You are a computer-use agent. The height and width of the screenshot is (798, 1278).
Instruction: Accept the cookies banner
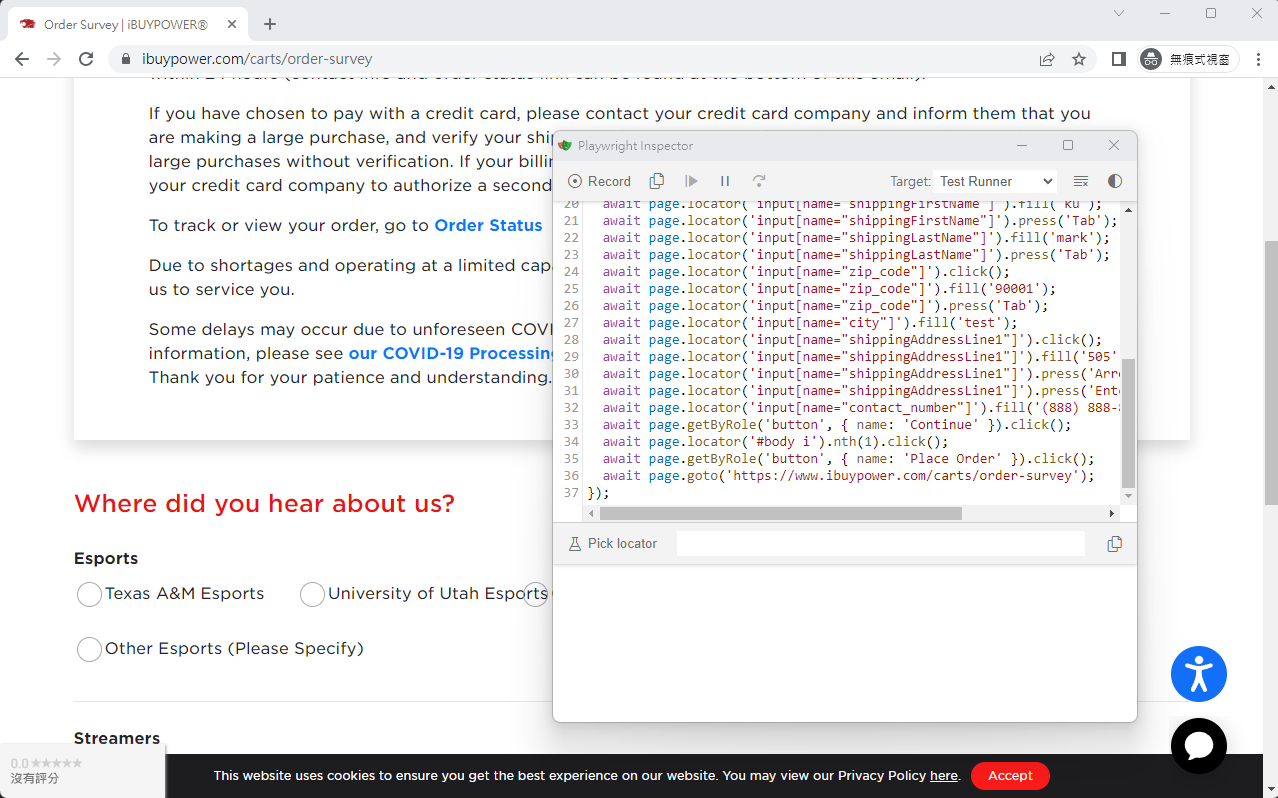pyautogui.click(x=1010, y=776)
